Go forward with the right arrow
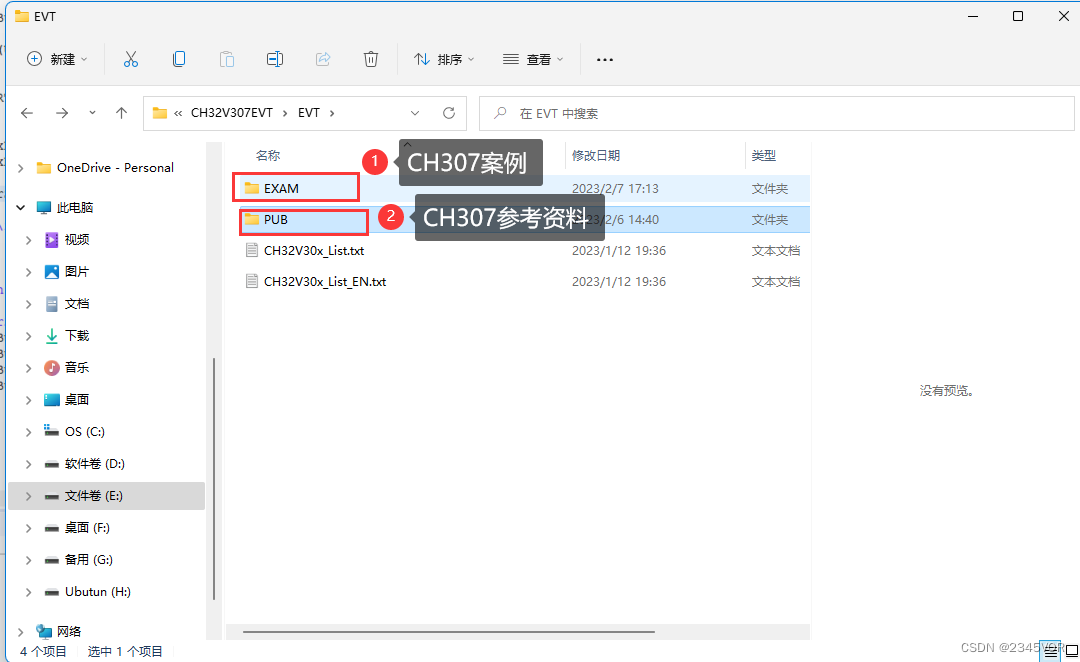 click(62, 113)
